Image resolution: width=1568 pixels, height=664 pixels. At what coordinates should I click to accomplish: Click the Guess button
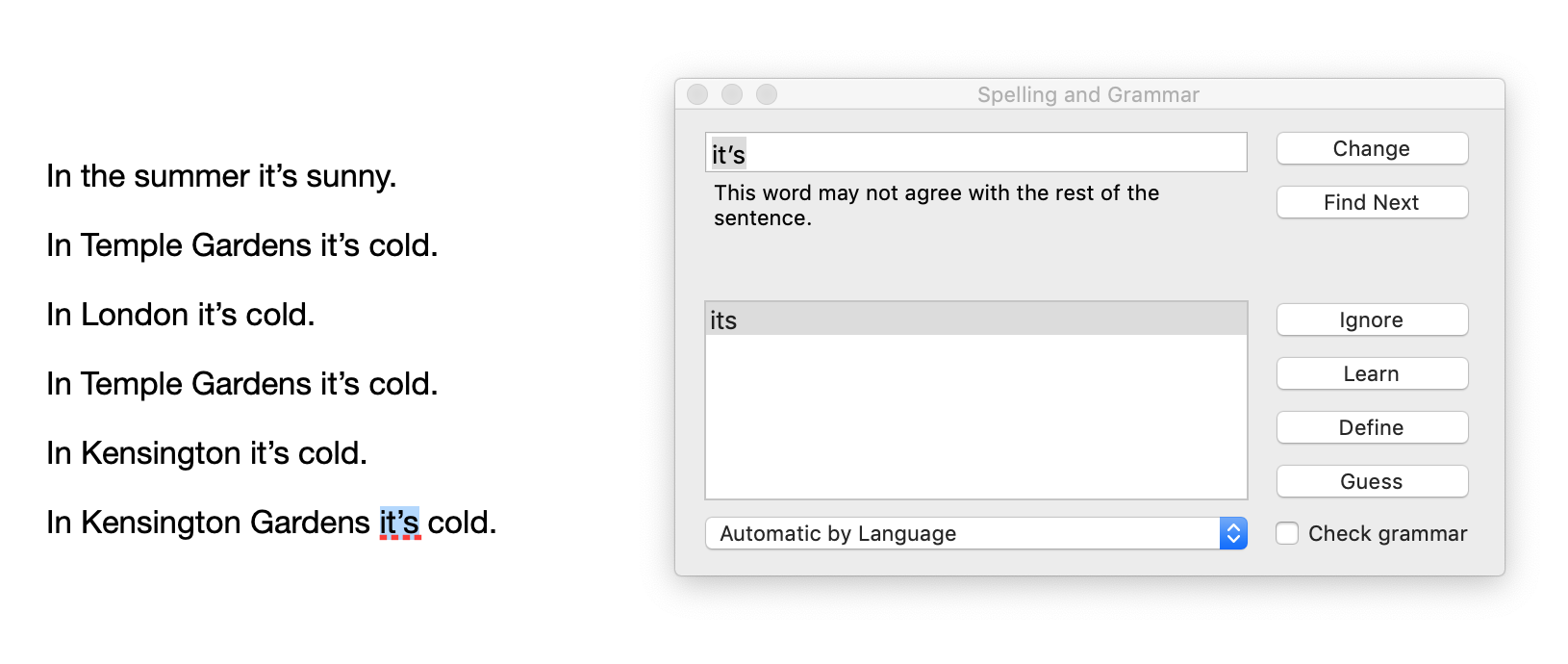coord(1372,482)
